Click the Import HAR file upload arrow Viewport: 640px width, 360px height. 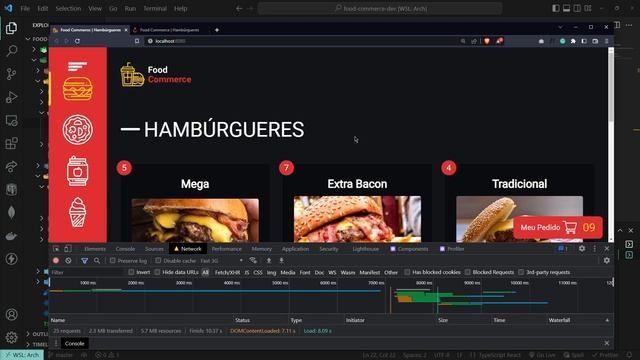click(x=269, y=260)
